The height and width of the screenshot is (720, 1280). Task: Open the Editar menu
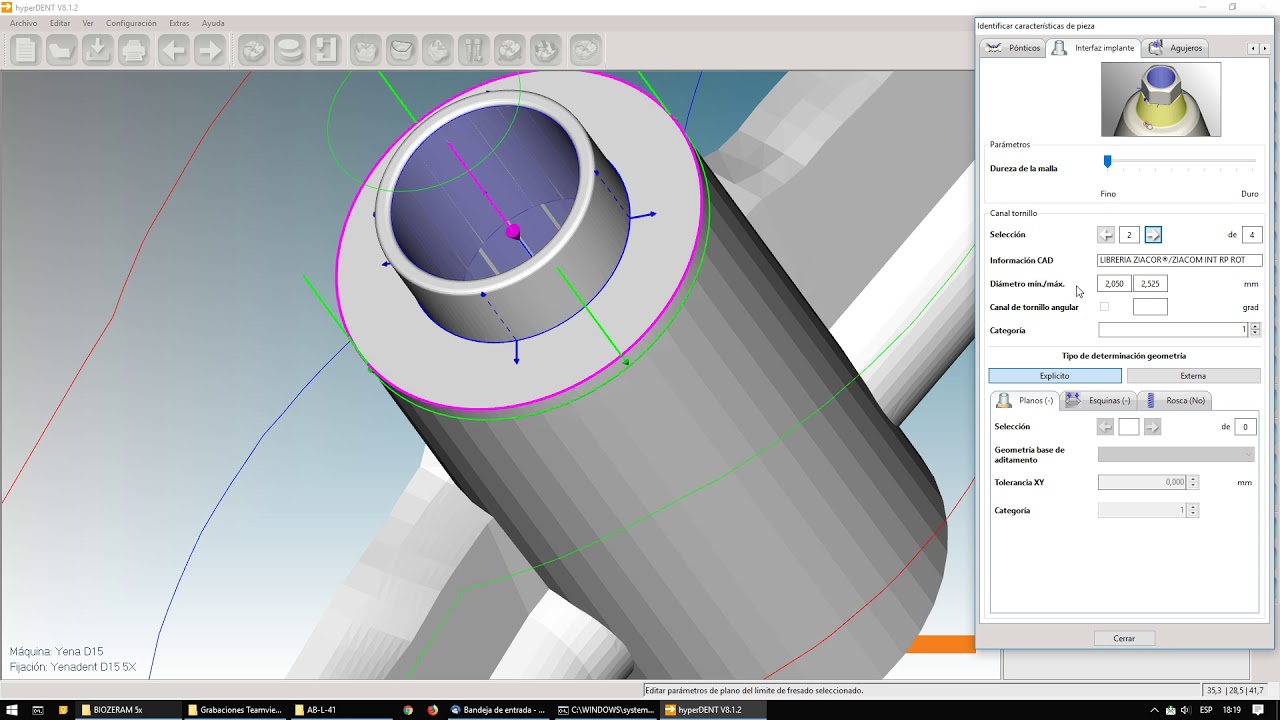[x=60, y=23]
